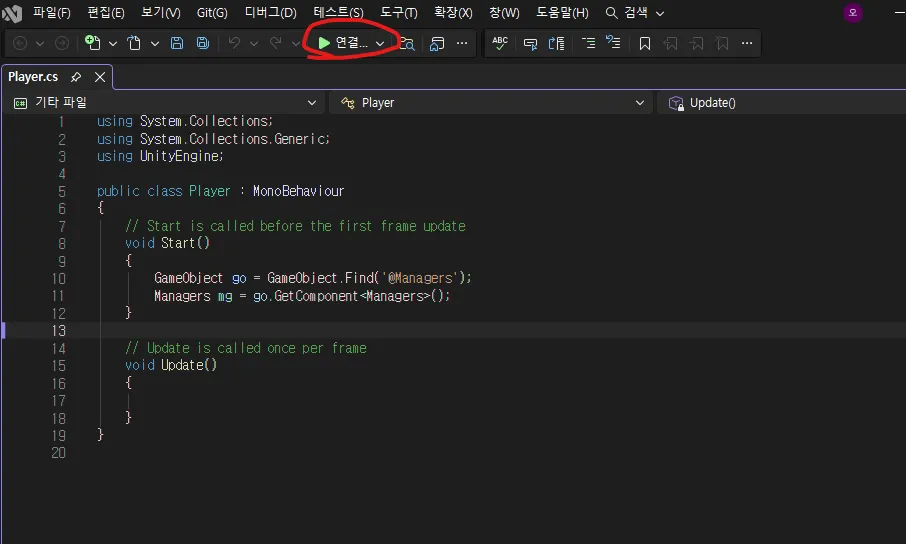Toggle a bookmark on current line

(645, 43)
